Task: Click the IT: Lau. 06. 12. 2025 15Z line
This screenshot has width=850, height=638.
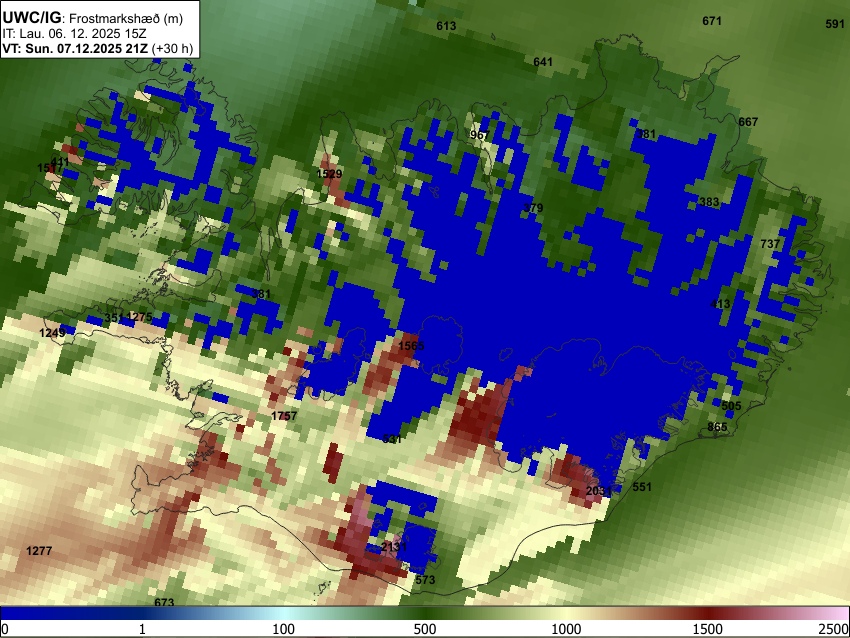Action: pyautogui.click(x=74, y=34)
